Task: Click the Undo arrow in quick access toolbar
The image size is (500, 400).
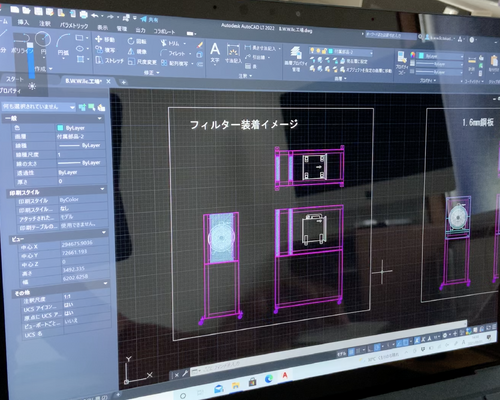Action: (x=95, y=15)
